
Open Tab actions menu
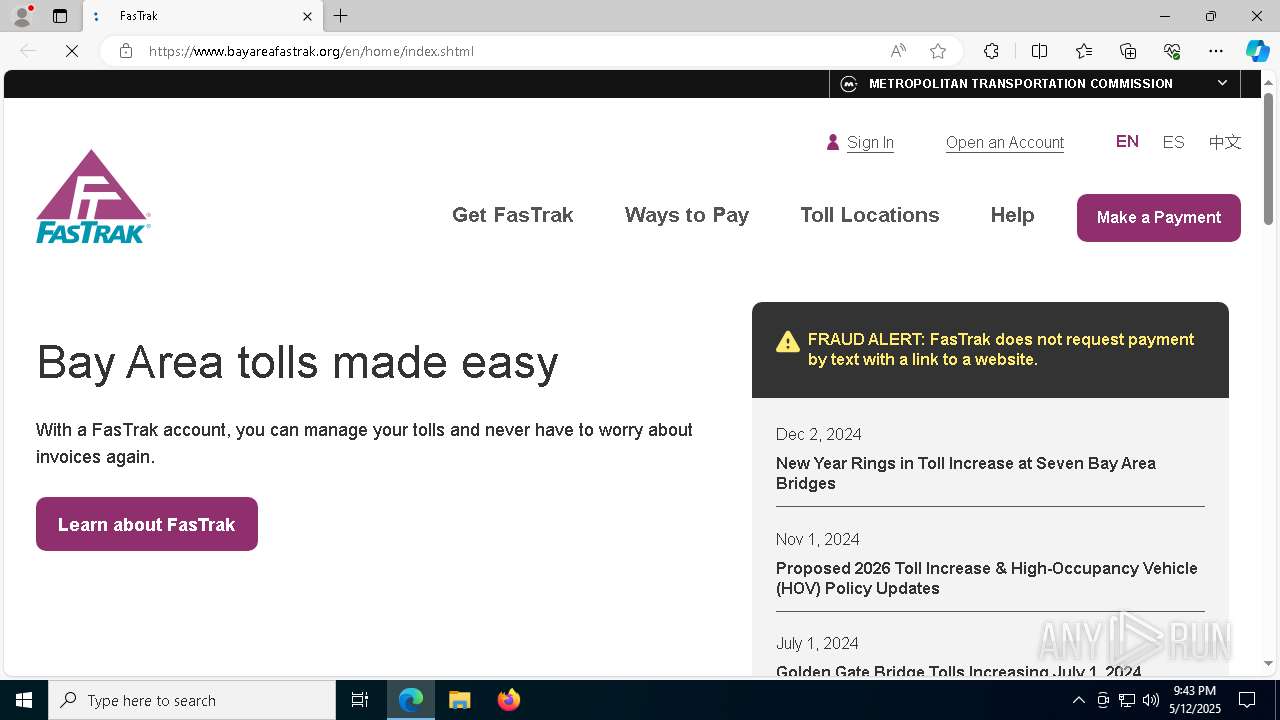(60, 16)
